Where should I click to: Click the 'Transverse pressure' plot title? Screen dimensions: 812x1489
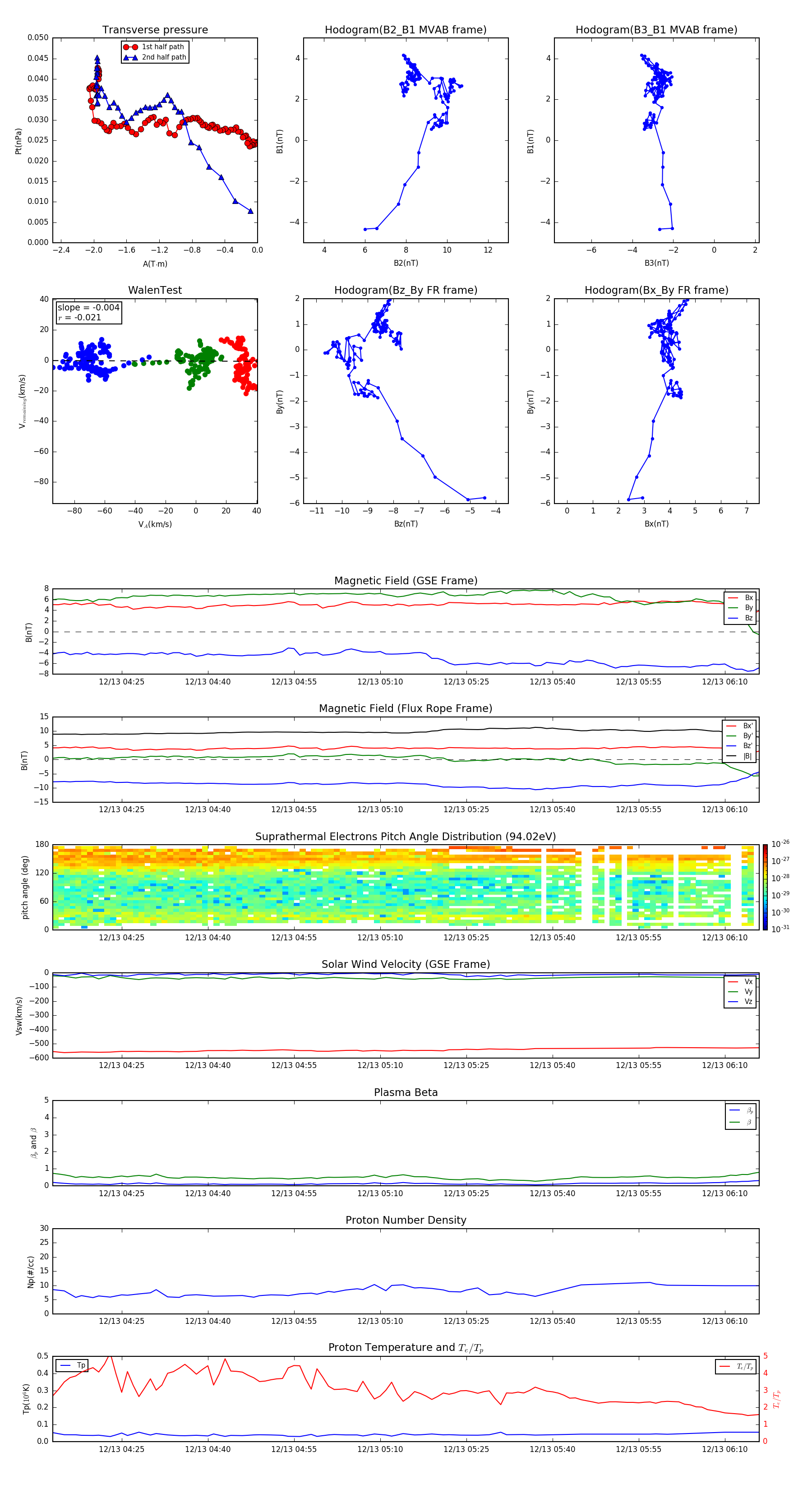coord(155,29)
